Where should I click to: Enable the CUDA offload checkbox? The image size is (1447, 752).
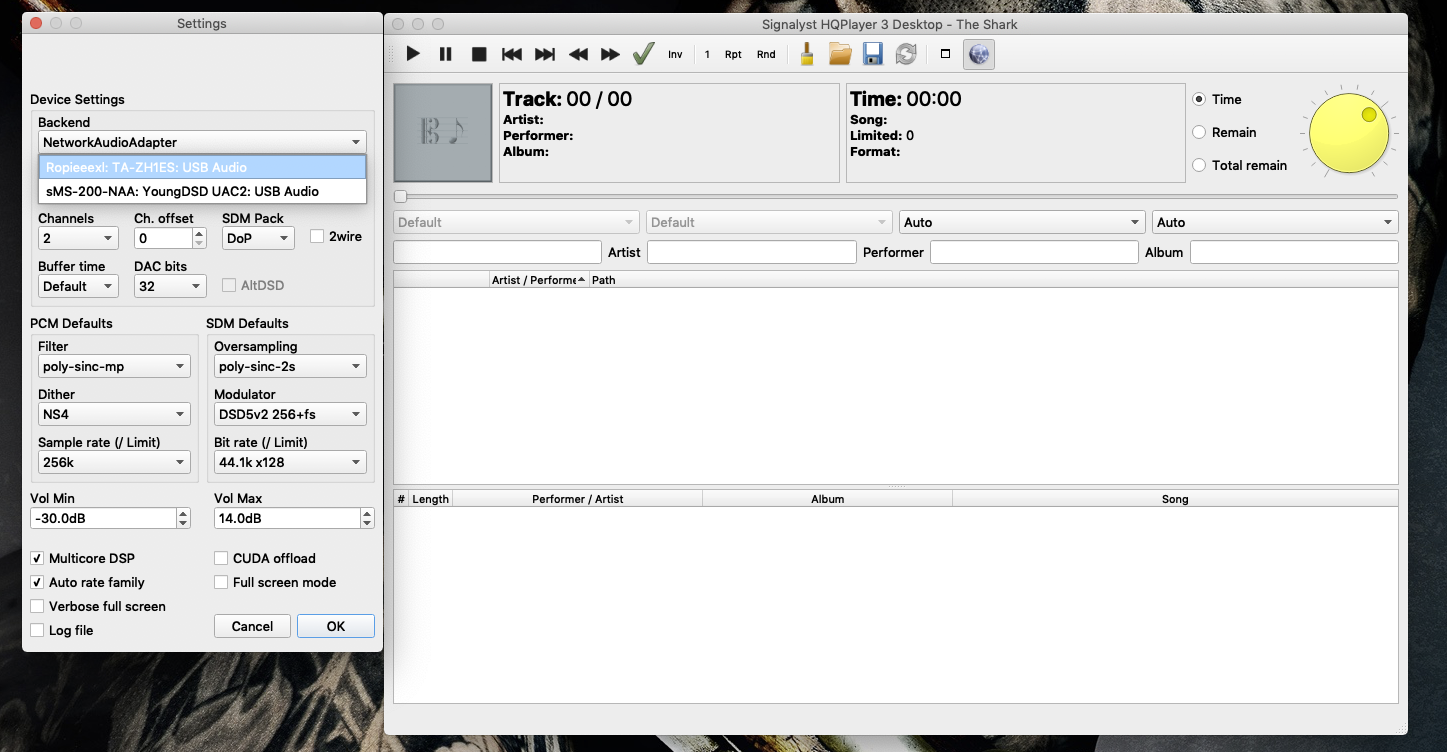[221, 558]
